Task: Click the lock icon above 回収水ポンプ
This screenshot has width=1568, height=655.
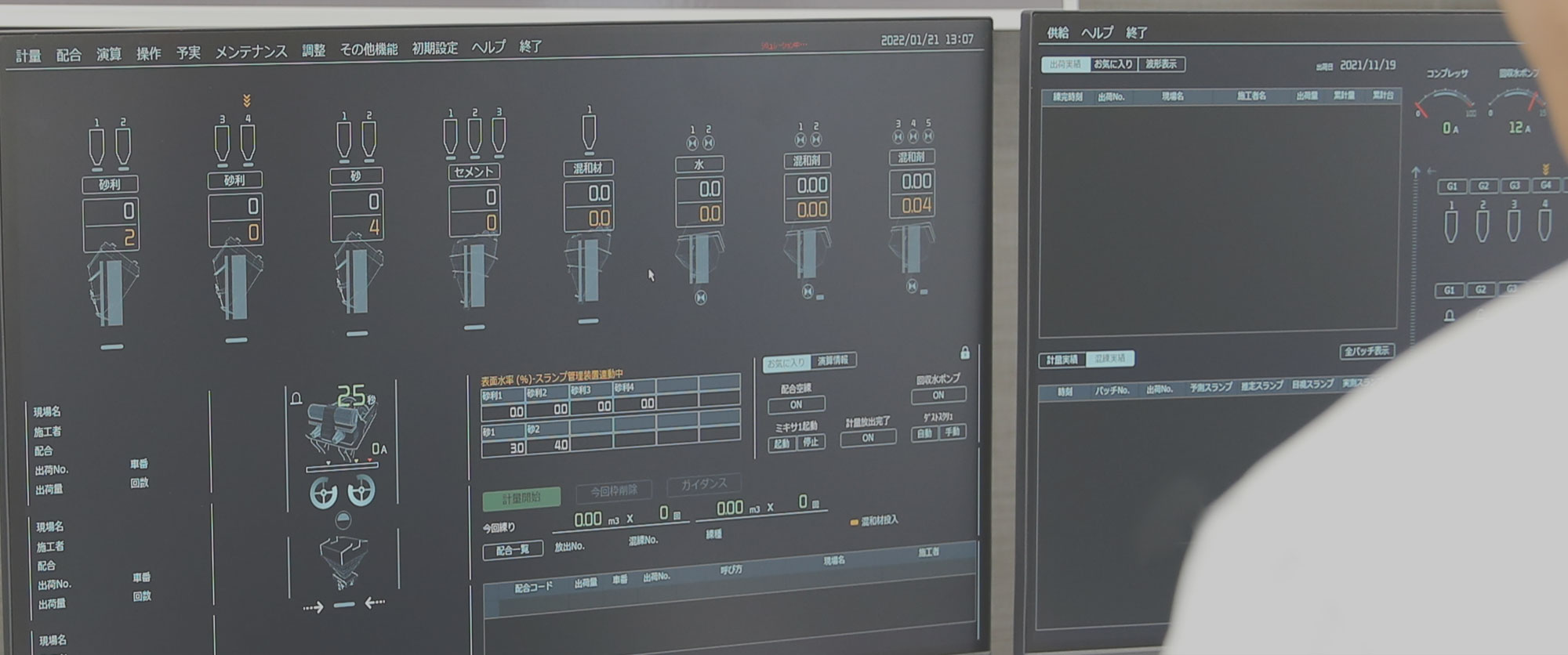Action: [965, 353]
